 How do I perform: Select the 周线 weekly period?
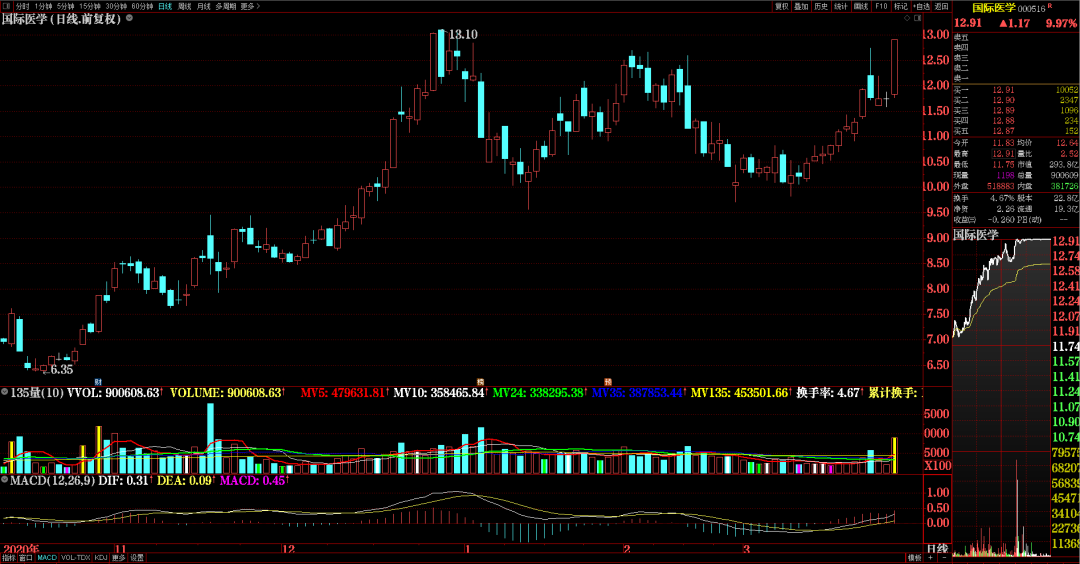pos(185,6)
